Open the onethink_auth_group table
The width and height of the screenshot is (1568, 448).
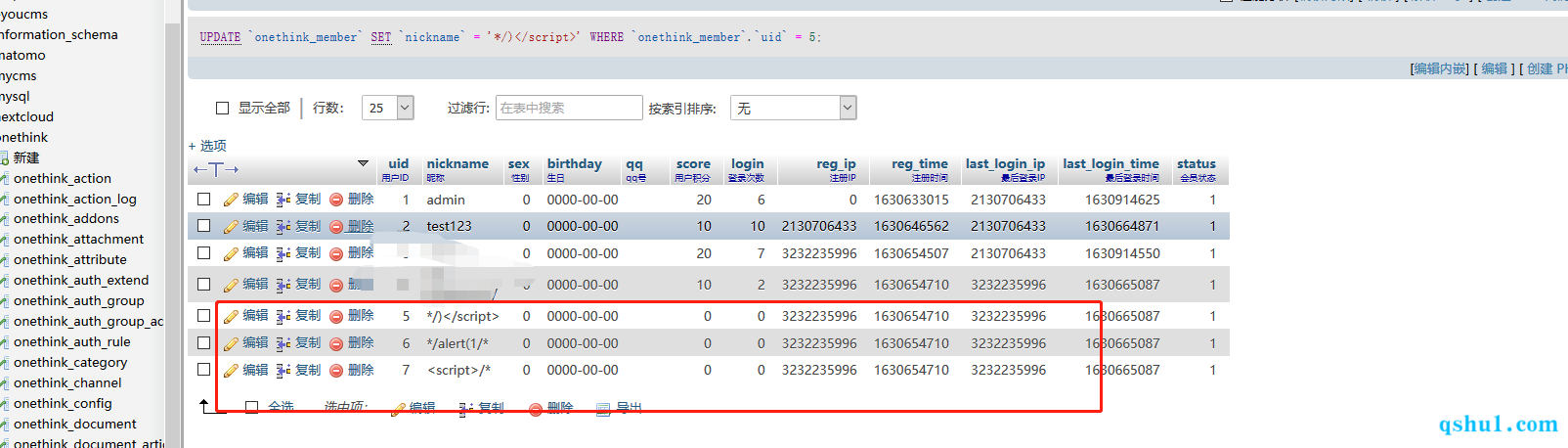[x=78, y=301]
